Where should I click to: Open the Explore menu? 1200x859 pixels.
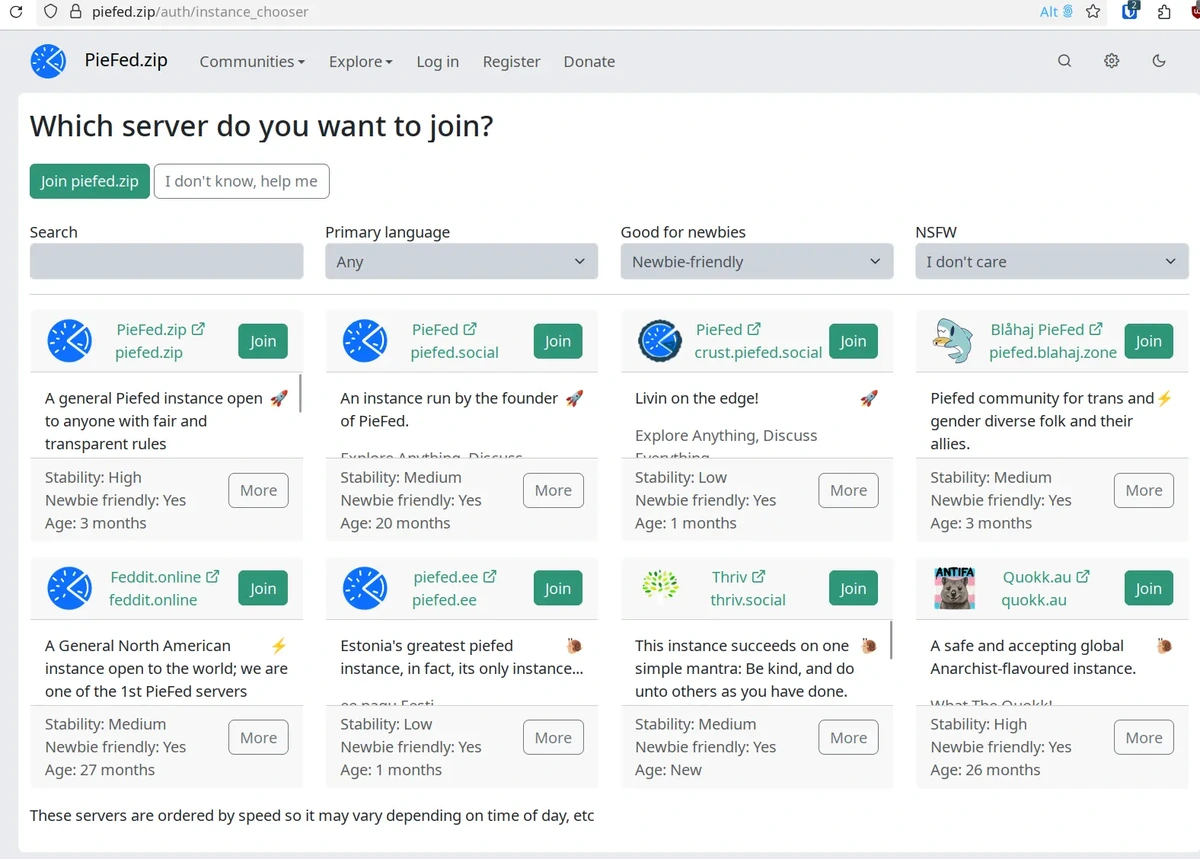click(x=360, y=61)
